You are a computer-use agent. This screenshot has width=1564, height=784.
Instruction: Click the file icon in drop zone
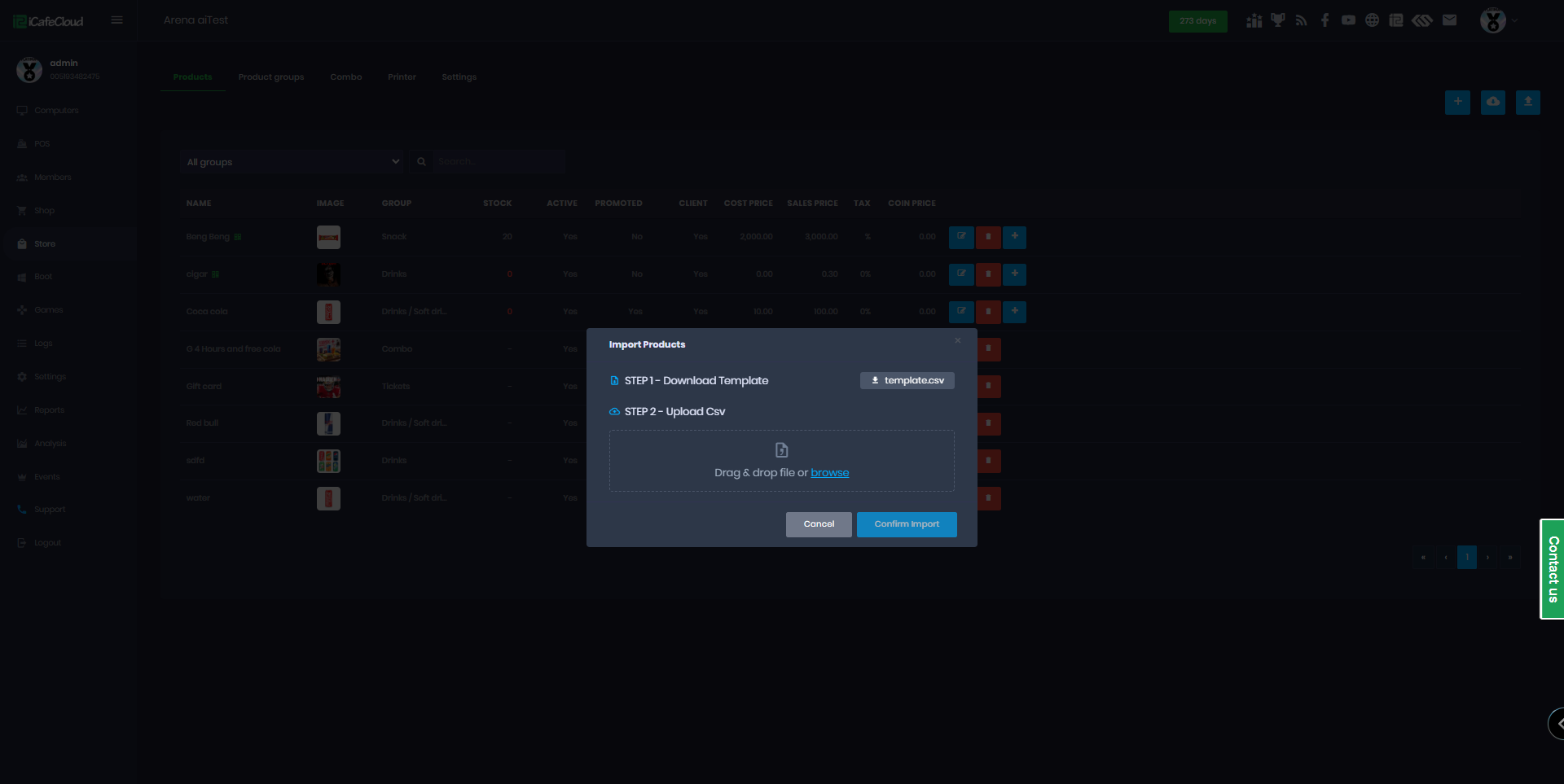tap(782, 450)
